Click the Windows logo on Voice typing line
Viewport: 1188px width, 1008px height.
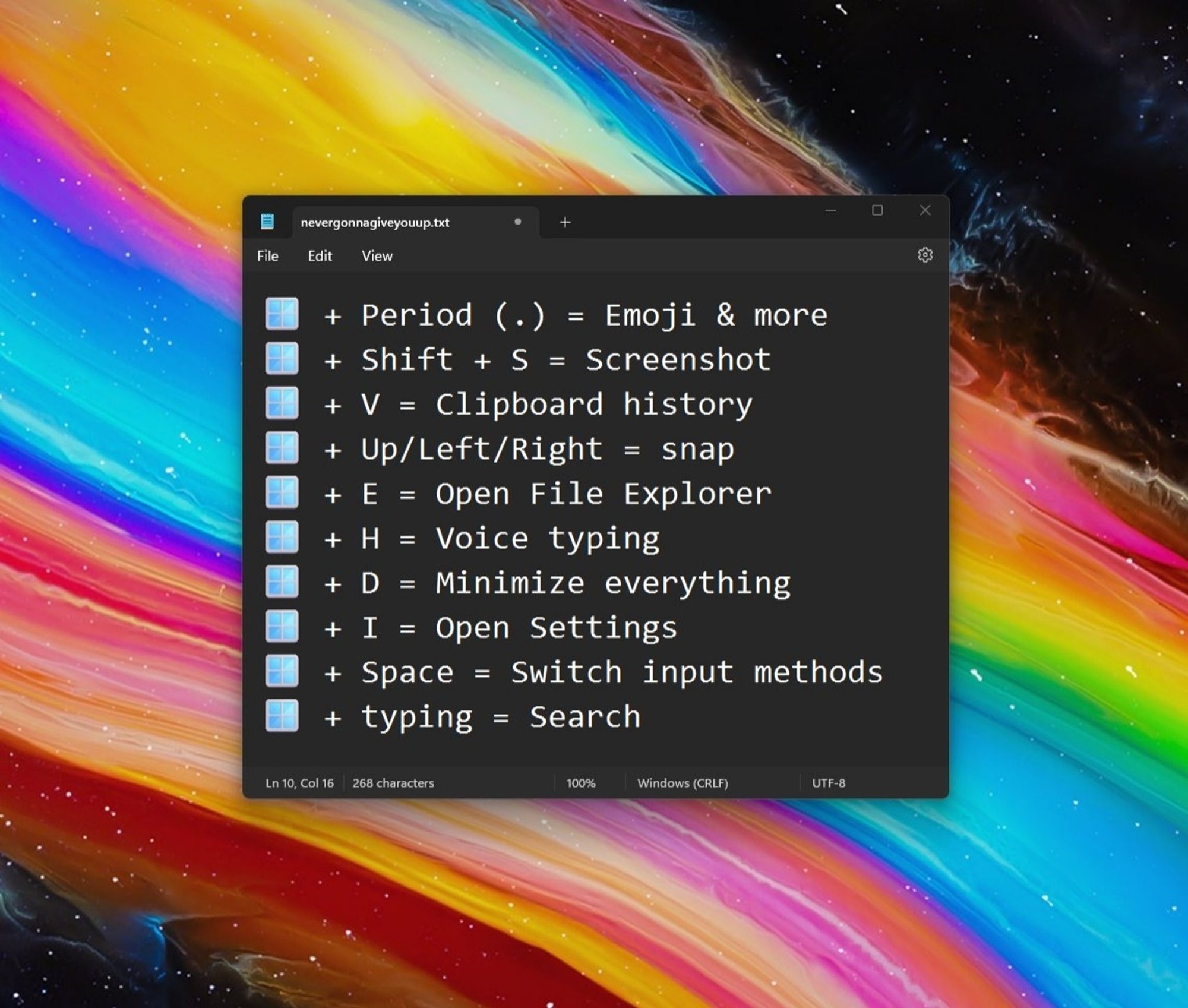coord(282,537)
